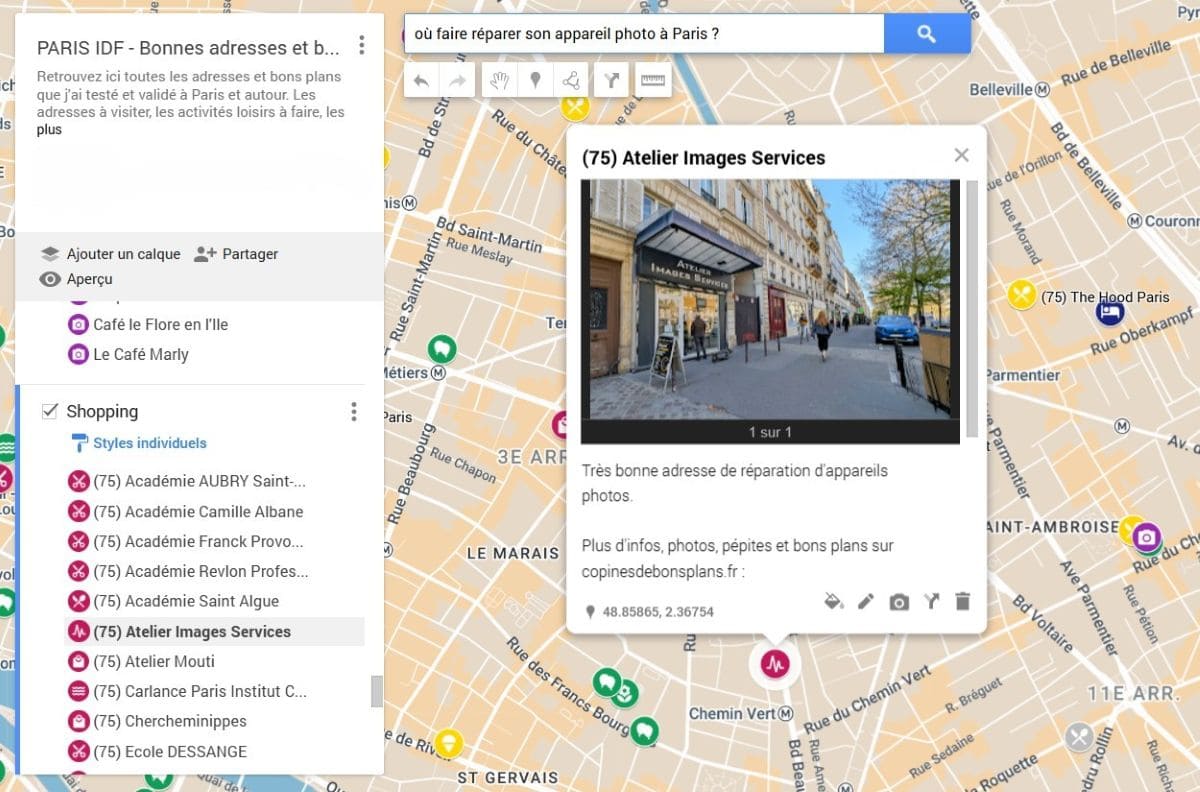1200x792 pixels.
Task: Click the info window vertical scrollbar
Action: coord(972,308)
